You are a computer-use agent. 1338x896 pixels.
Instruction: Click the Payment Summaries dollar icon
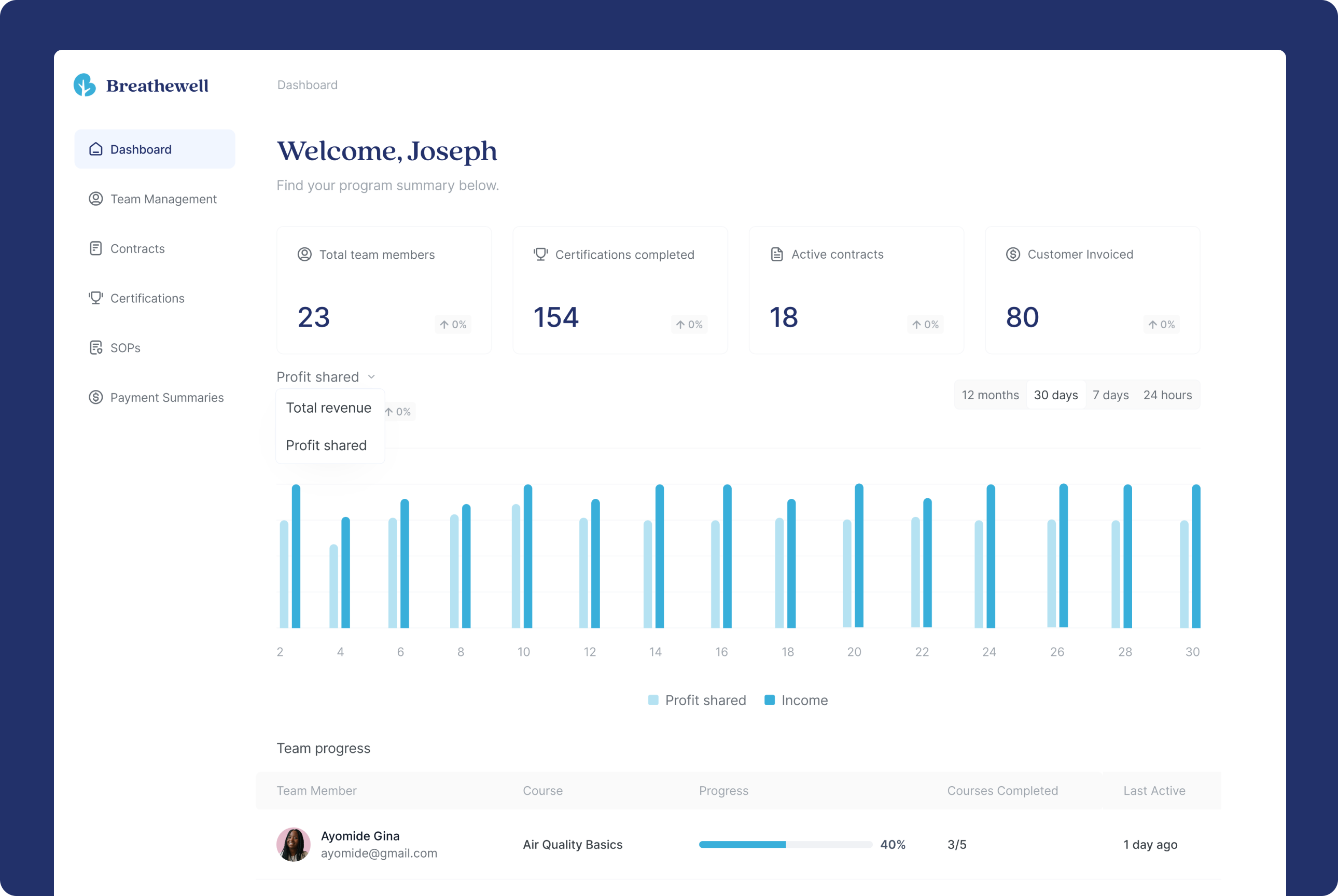pyautogui.click(x=95, y=397)
